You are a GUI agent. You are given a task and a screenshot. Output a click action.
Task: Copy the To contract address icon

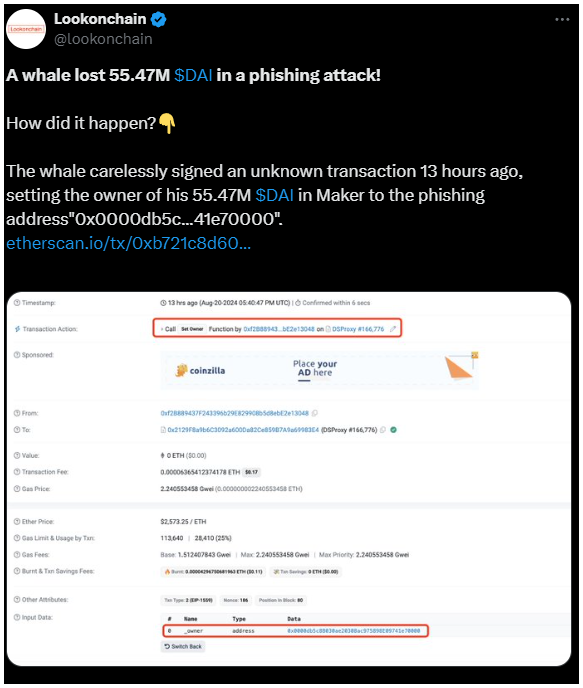383,430
